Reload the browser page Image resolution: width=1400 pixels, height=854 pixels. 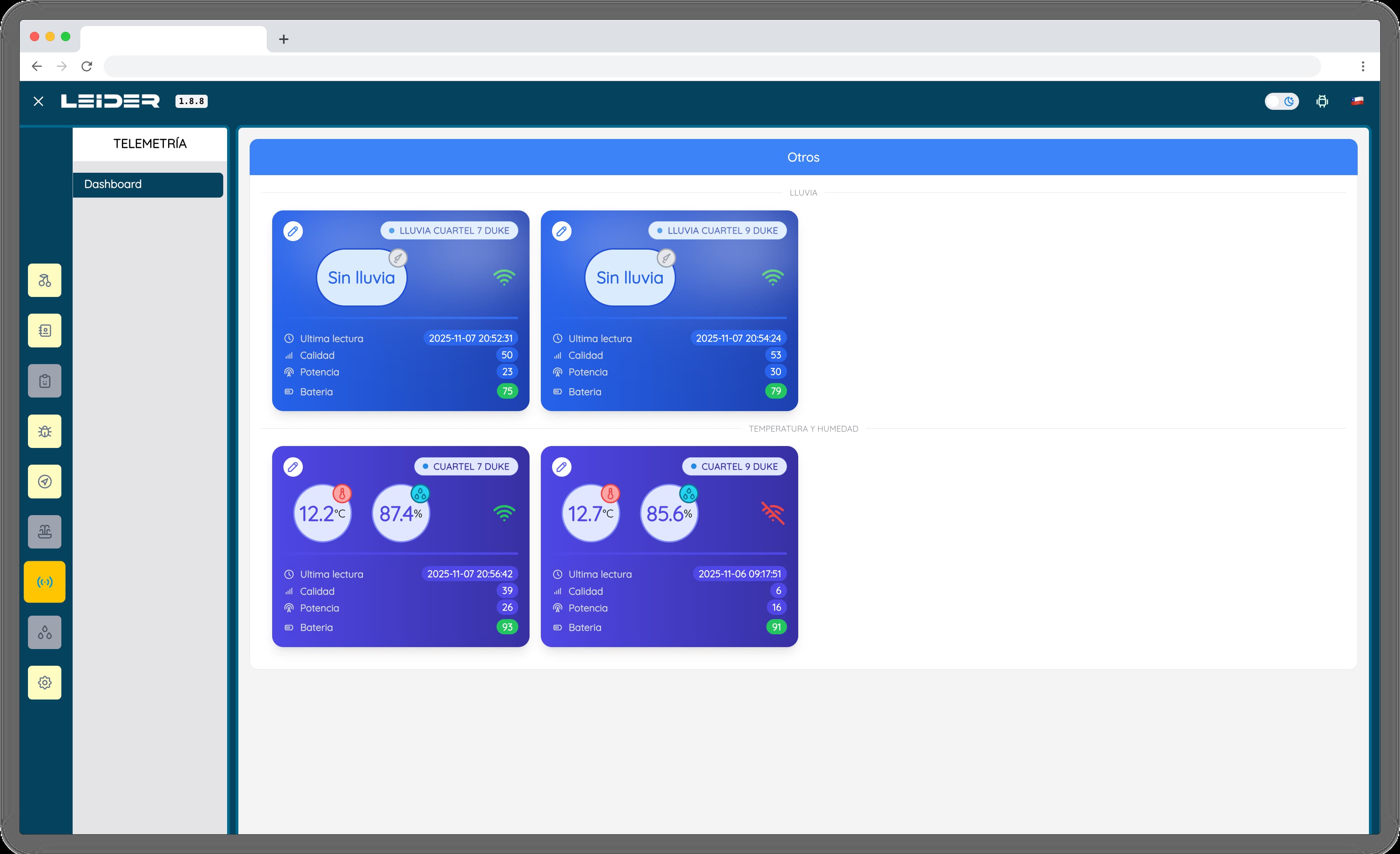(x=86, y=66)
